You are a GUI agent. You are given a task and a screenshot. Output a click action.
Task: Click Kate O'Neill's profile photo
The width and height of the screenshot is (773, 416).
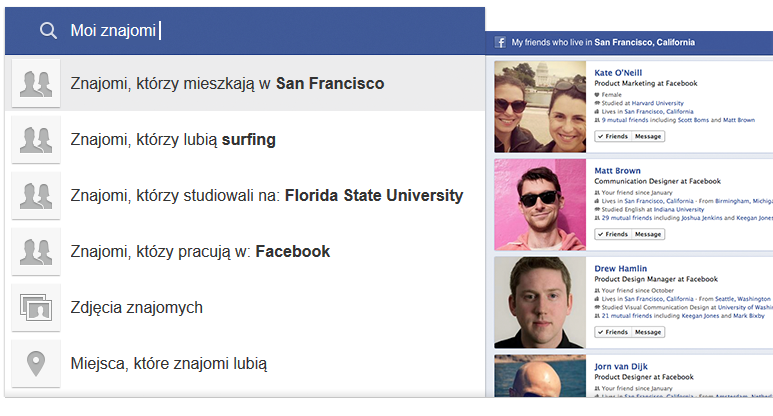tap(540, 106)
